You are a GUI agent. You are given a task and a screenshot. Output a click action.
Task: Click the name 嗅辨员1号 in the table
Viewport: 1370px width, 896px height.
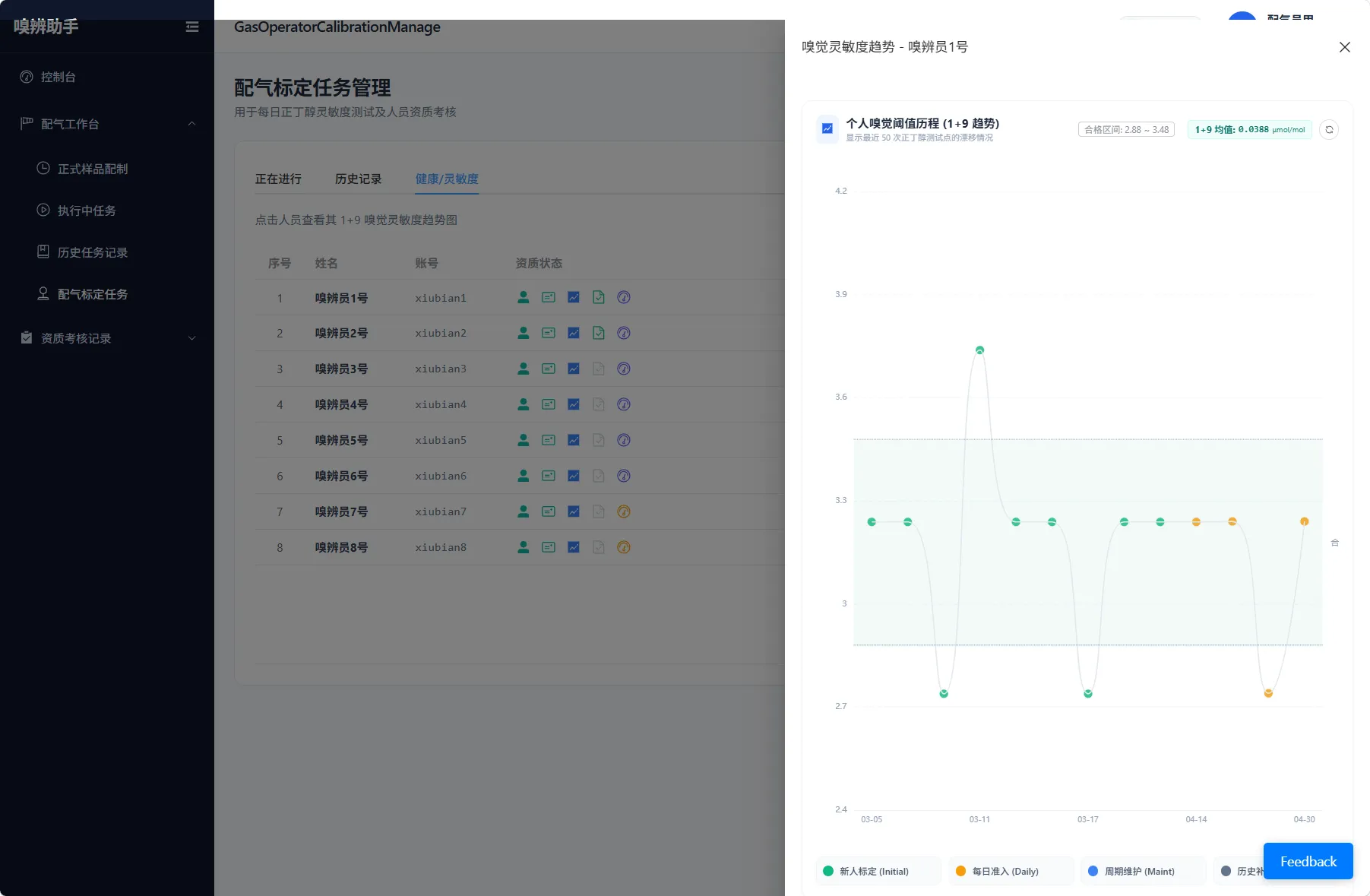tap(341, 298)
